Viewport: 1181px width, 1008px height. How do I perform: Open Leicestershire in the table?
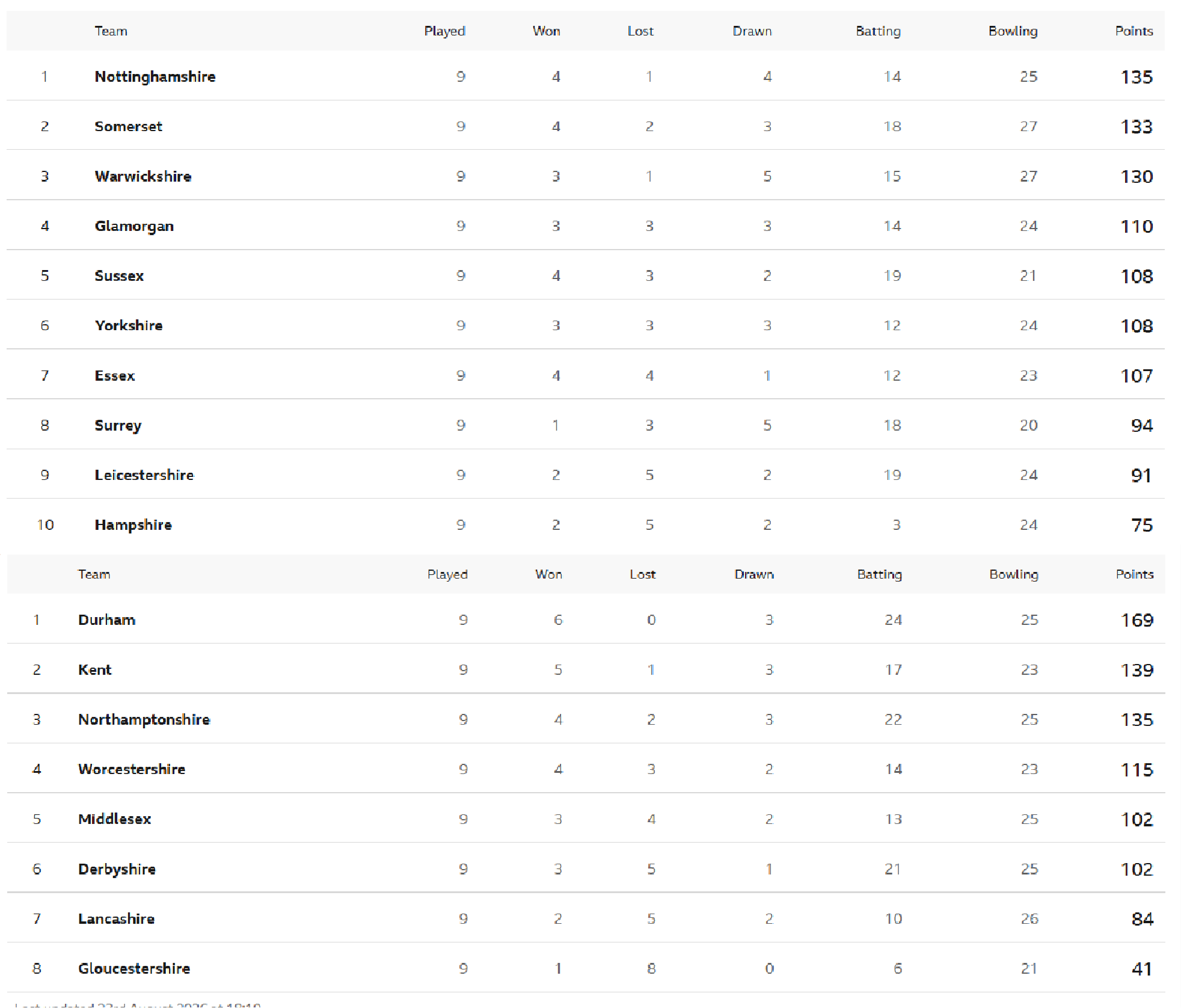pos(144,475)
